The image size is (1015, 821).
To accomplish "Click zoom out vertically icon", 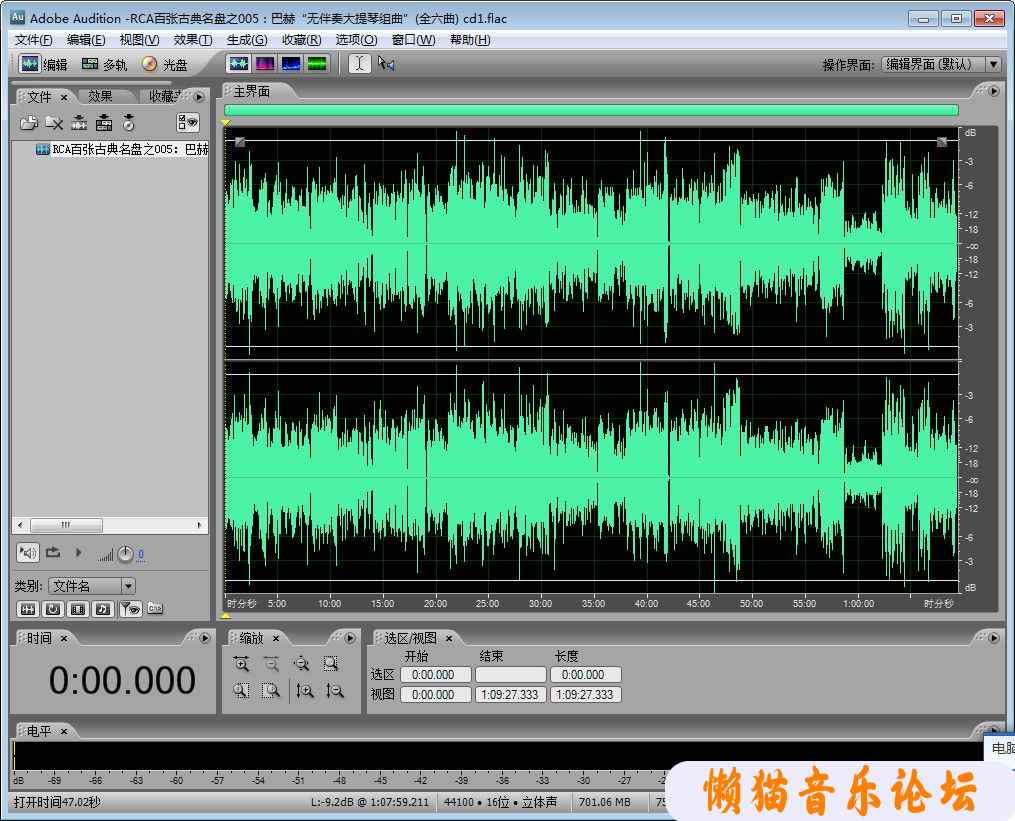I will pyautogui.click(x=335, y=691).
